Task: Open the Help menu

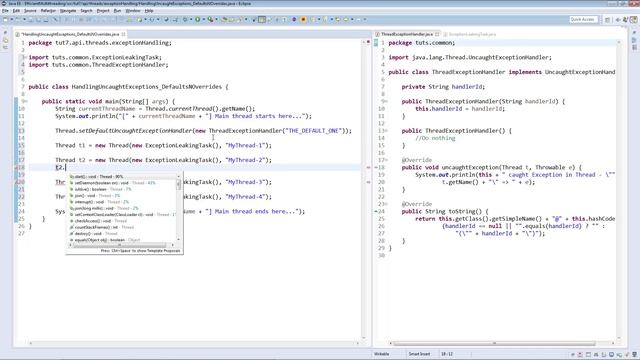Action: pyautogui.click(x=149, y=11)
